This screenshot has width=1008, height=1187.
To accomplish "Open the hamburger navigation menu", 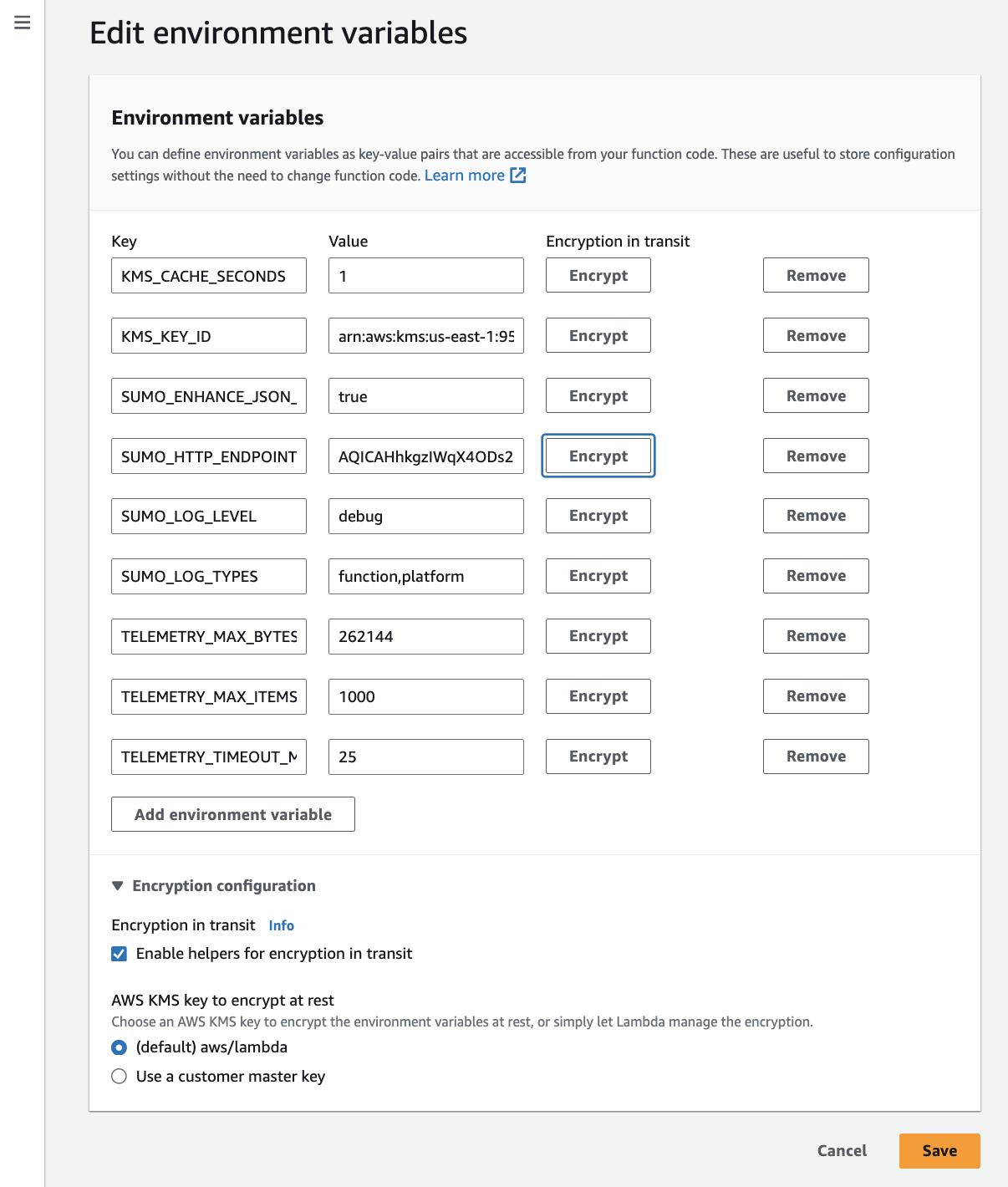I will [x=22, y=23].
